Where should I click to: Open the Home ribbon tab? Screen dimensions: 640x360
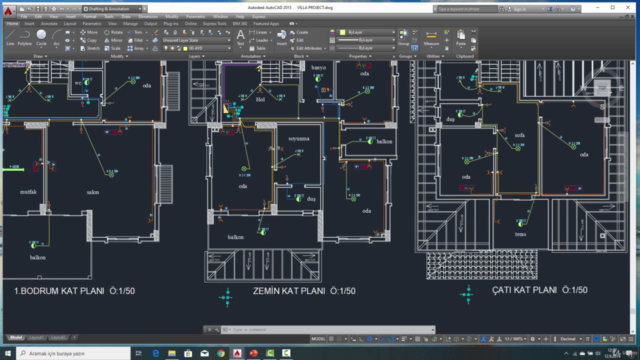pyautogui.click(x=12, y=24)
